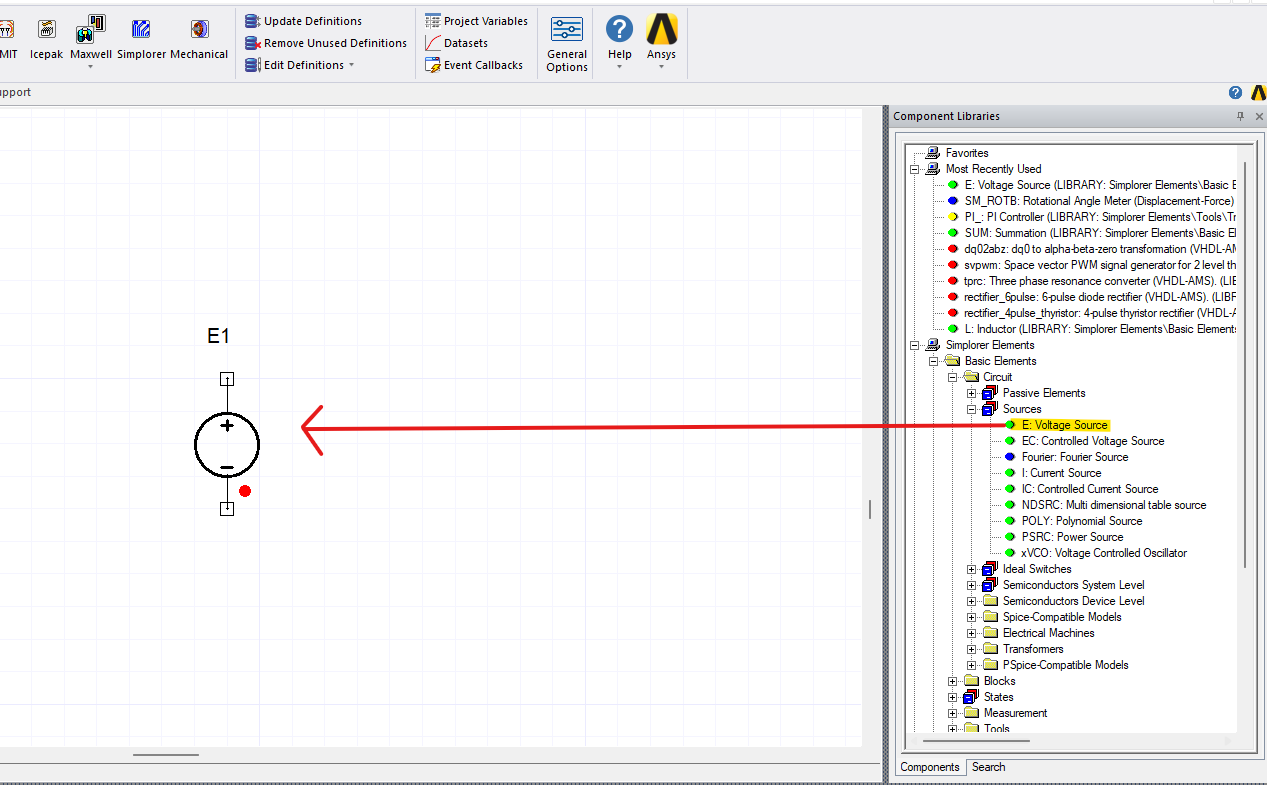Viewport: 1267px width, 785px height.
Task: Toggle auto-hide pin on Component Libraries panel
Action: point(1240,115)
